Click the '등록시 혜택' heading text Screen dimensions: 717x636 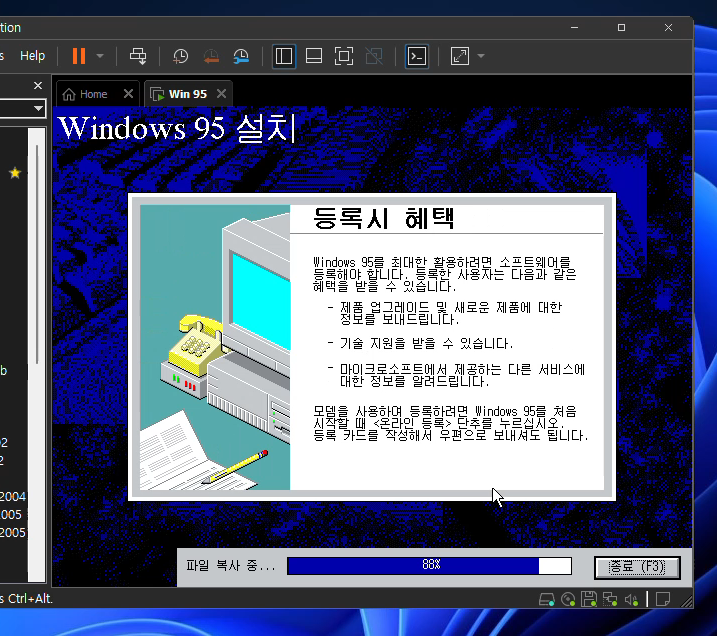pos(384,218)
